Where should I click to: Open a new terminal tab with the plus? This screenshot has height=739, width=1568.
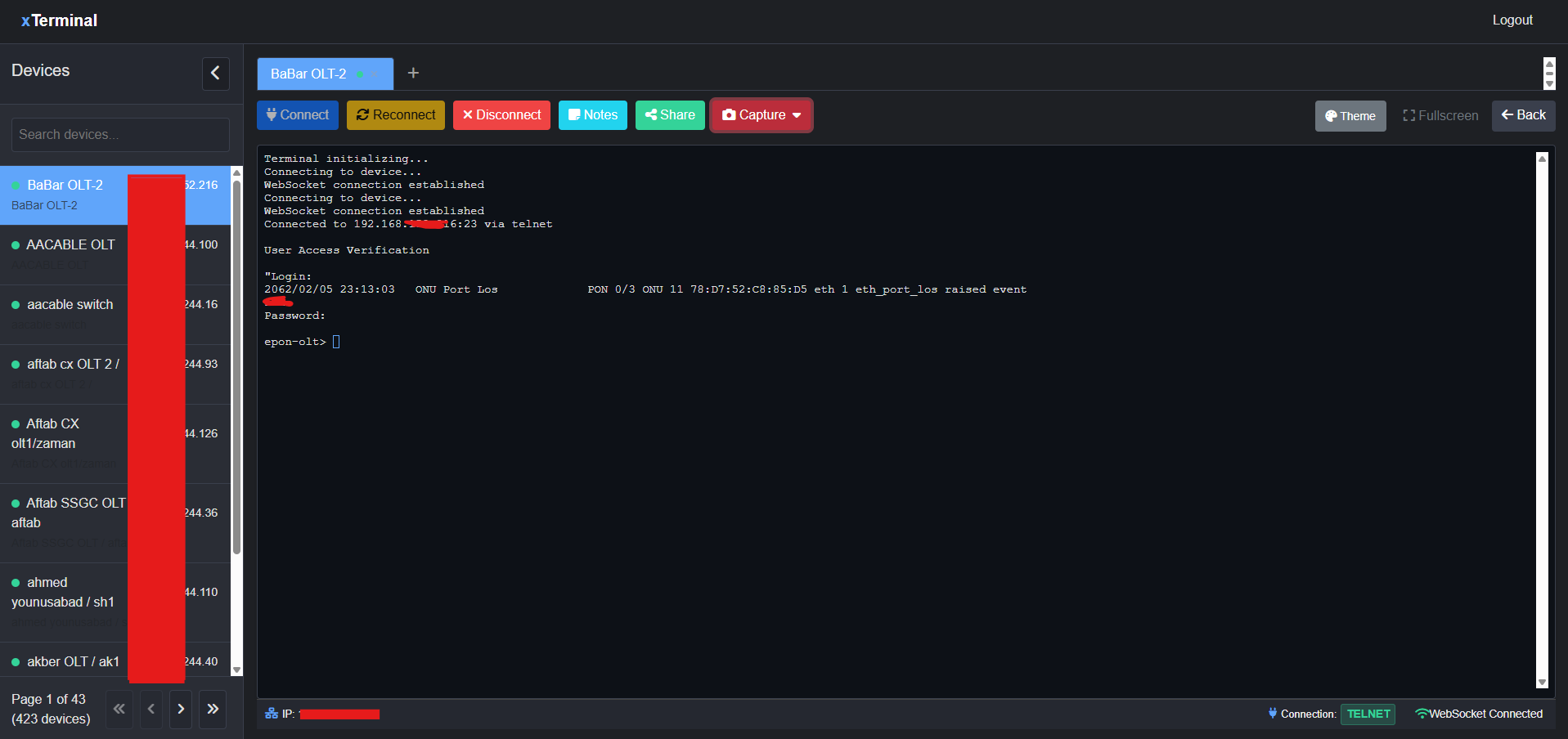point(413,73)
